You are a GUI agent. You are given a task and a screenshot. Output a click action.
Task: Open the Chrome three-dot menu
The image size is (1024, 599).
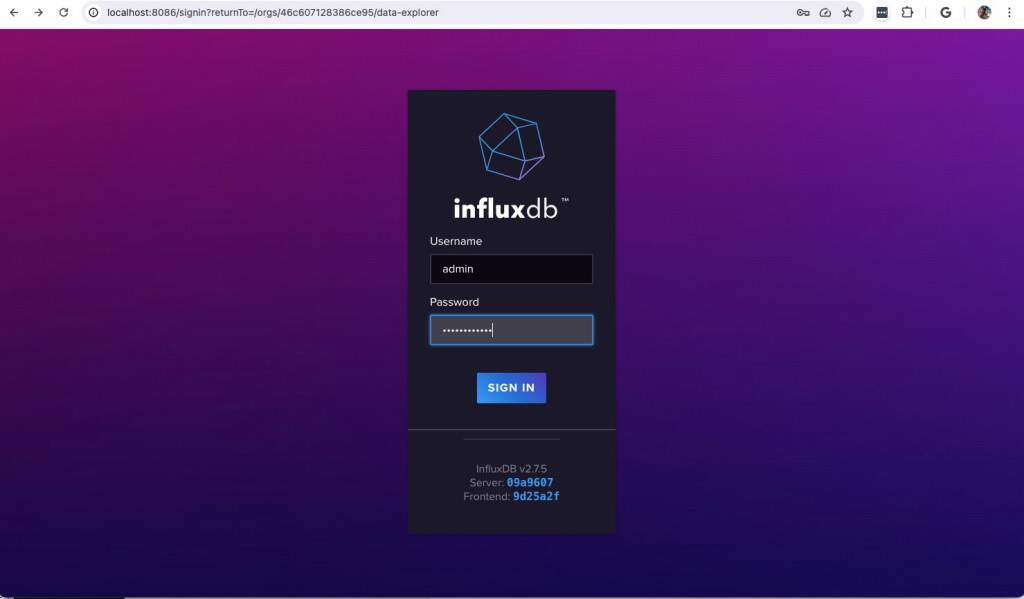pos(1009,12)
